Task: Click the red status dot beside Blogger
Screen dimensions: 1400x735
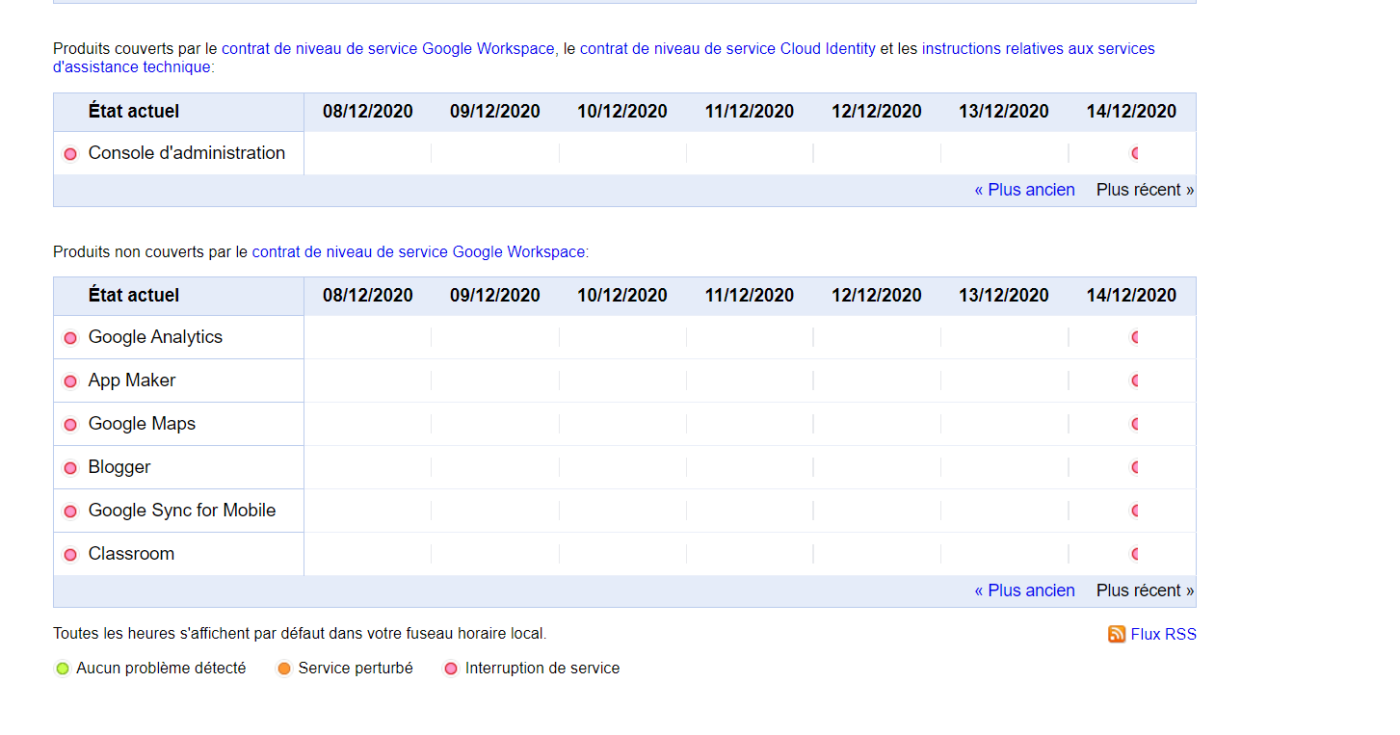Action: (70, 468)
